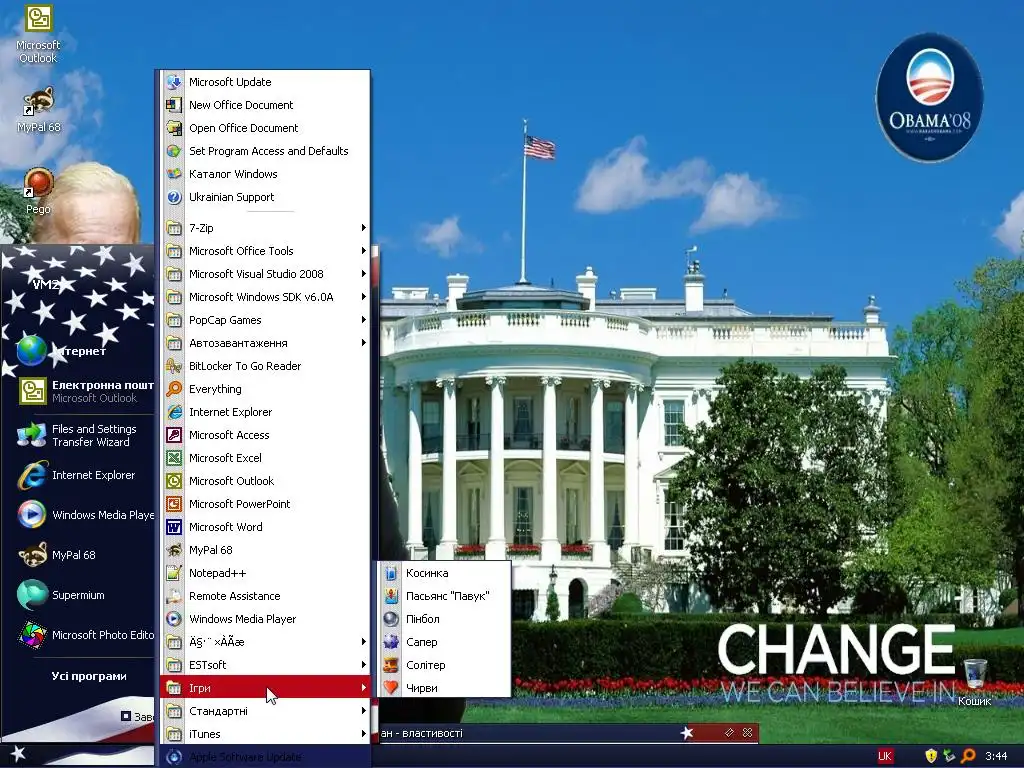The image size is (1024, 768).
Task: Click the Open Office Document icon
Action: coord(174,128)
